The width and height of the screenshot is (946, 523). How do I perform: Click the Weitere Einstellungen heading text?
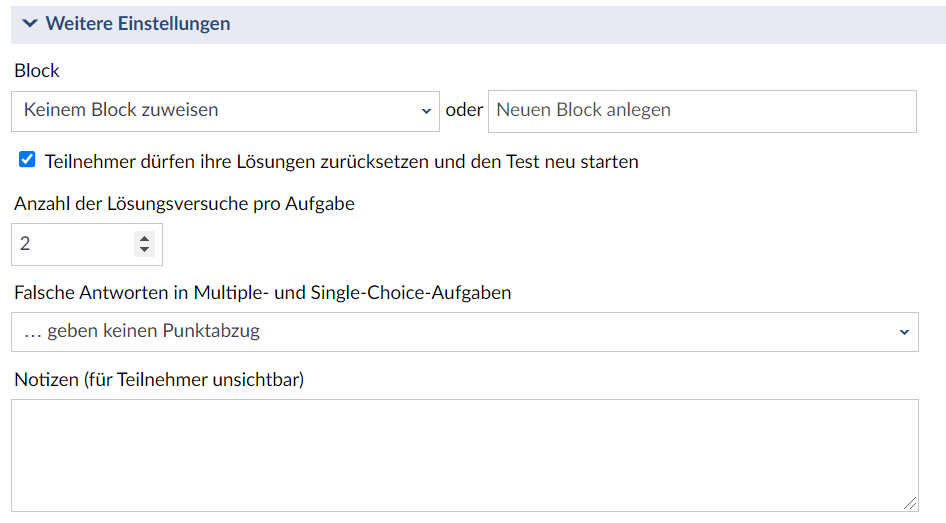(x=138, y=24)
